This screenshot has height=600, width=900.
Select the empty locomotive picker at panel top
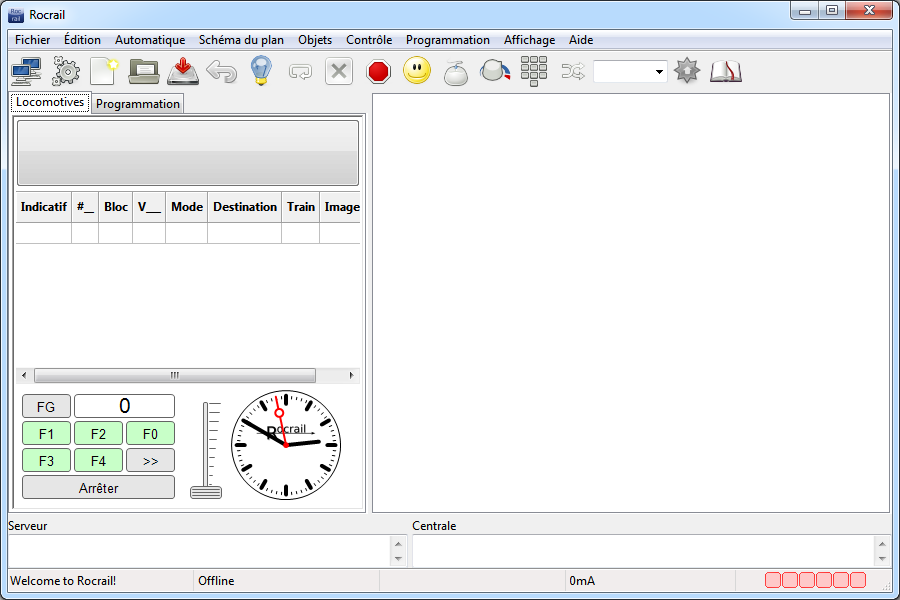[188, 153]
